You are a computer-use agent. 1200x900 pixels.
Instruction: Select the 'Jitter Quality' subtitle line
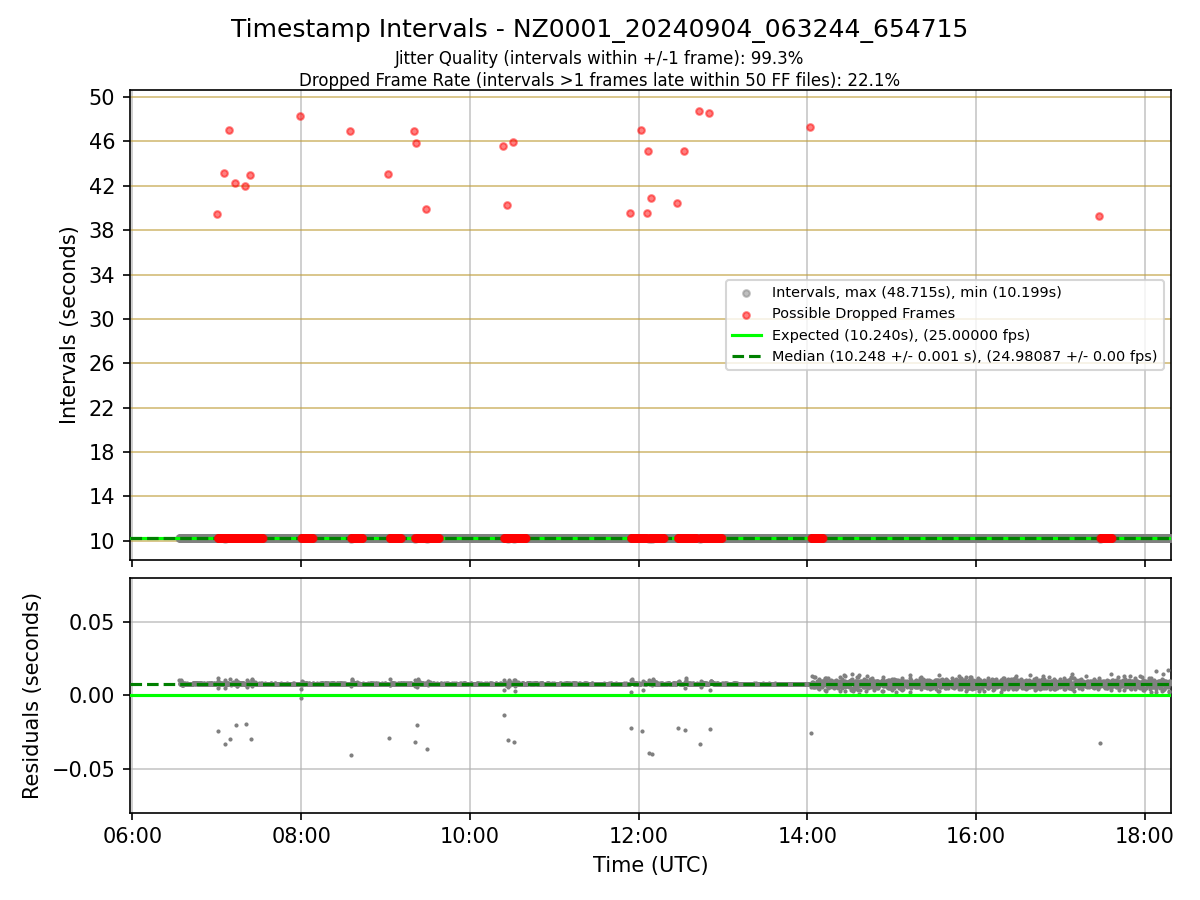(599, 58)
